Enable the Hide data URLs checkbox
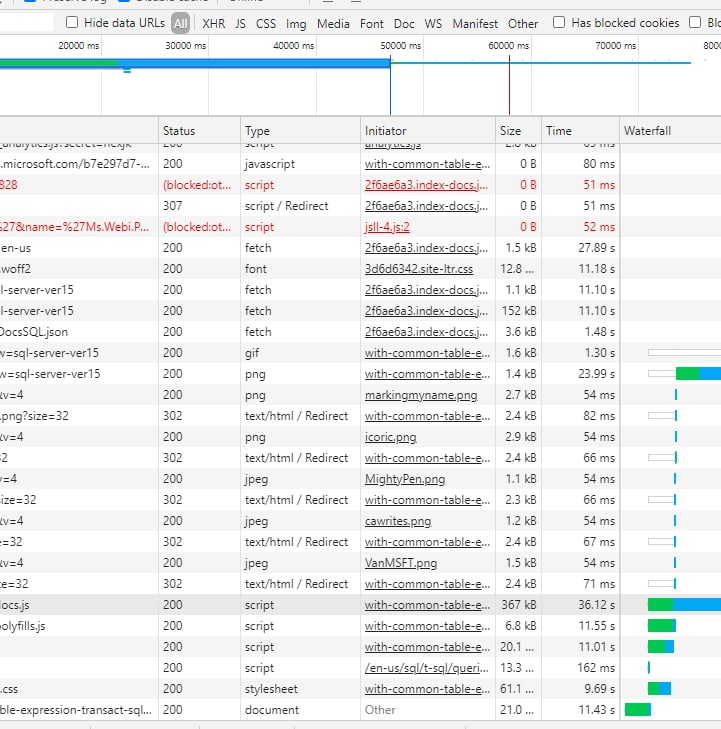 (72, 23)
